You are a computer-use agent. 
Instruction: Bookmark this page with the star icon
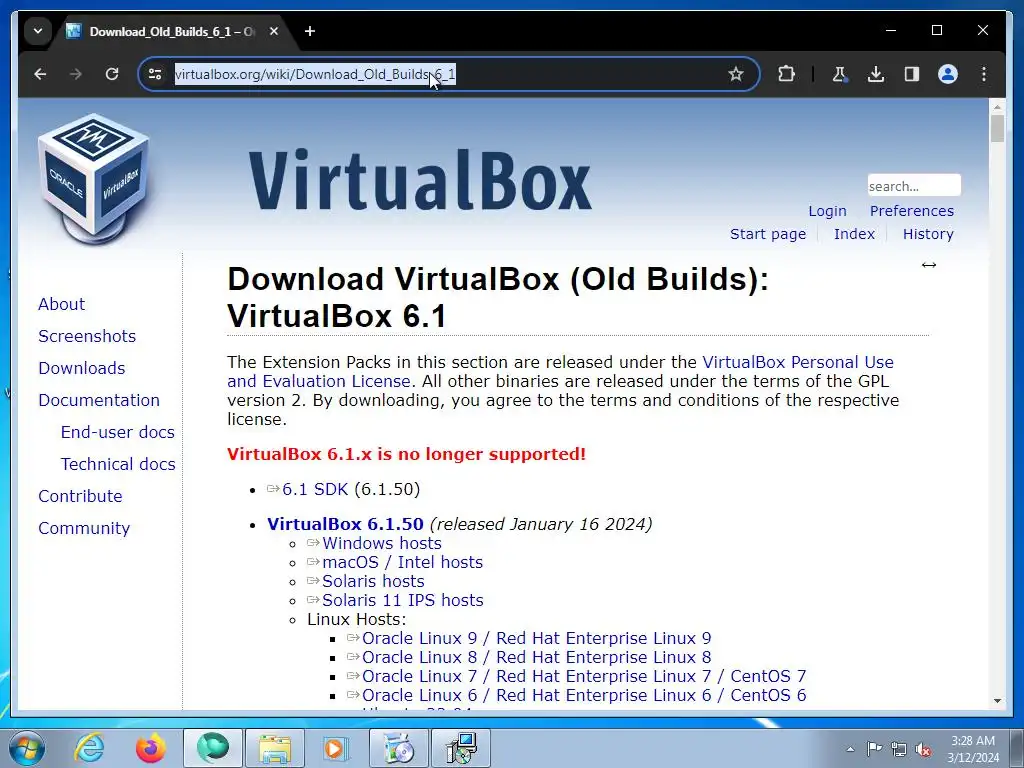pos(735,74)
